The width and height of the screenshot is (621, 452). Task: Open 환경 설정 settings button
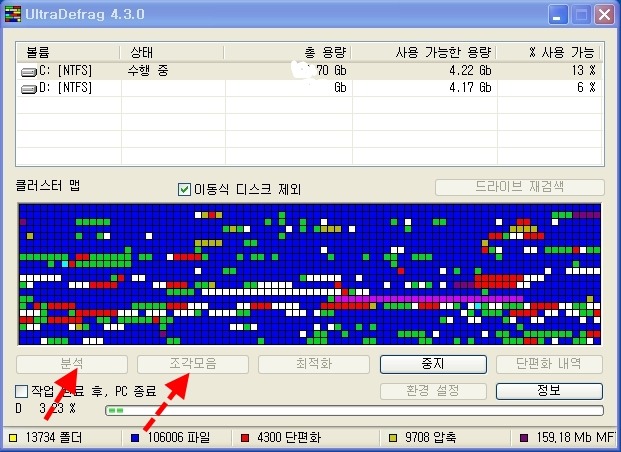[x=433, y=391]
